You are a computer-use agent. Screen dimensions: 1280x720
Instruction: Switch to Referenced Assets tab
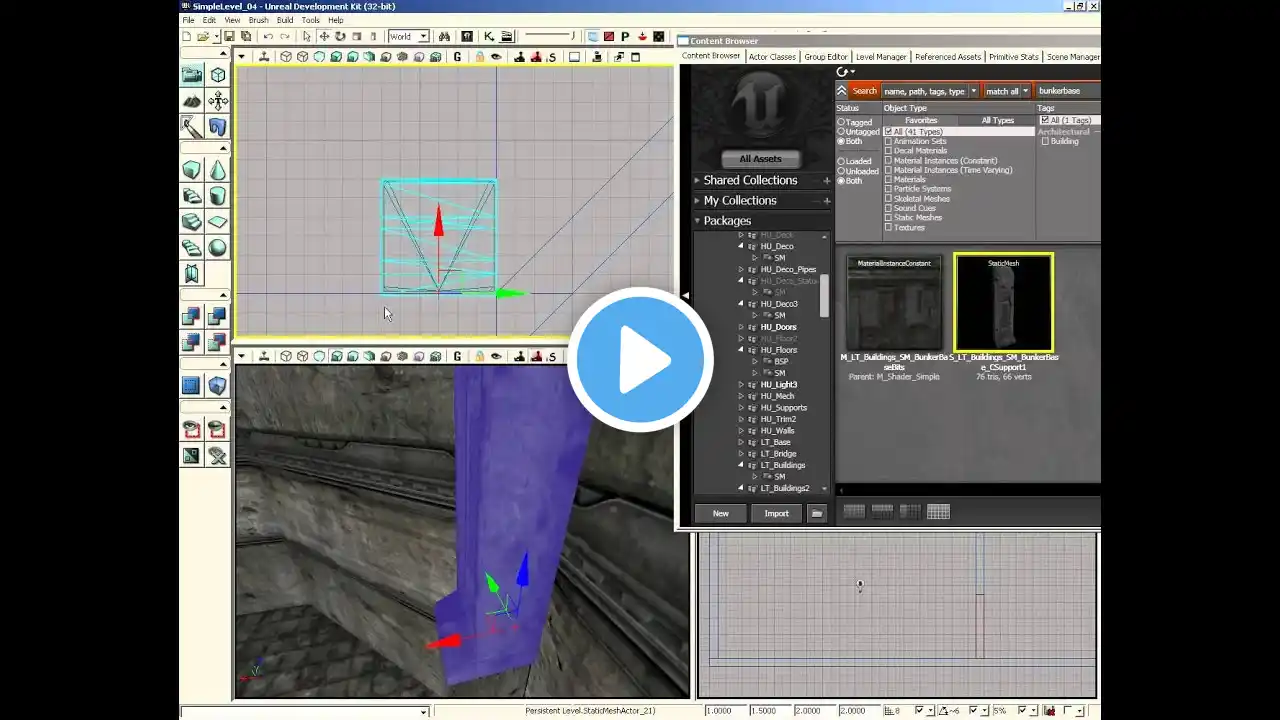pyautogui.click(x=948, y=57)
